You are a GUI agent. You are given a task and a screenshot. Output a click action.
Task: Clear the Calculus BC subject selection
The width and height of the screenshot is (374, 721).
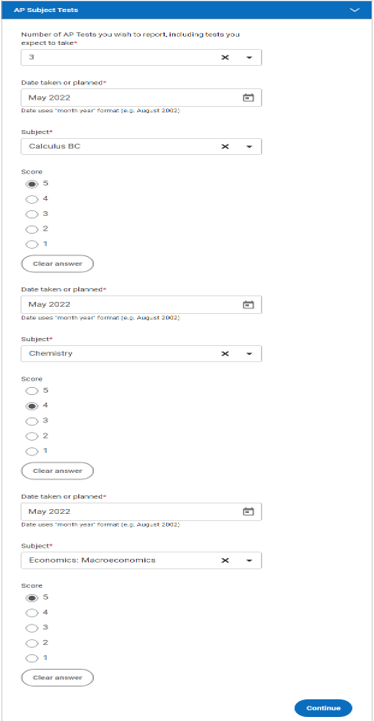[225, 147]
